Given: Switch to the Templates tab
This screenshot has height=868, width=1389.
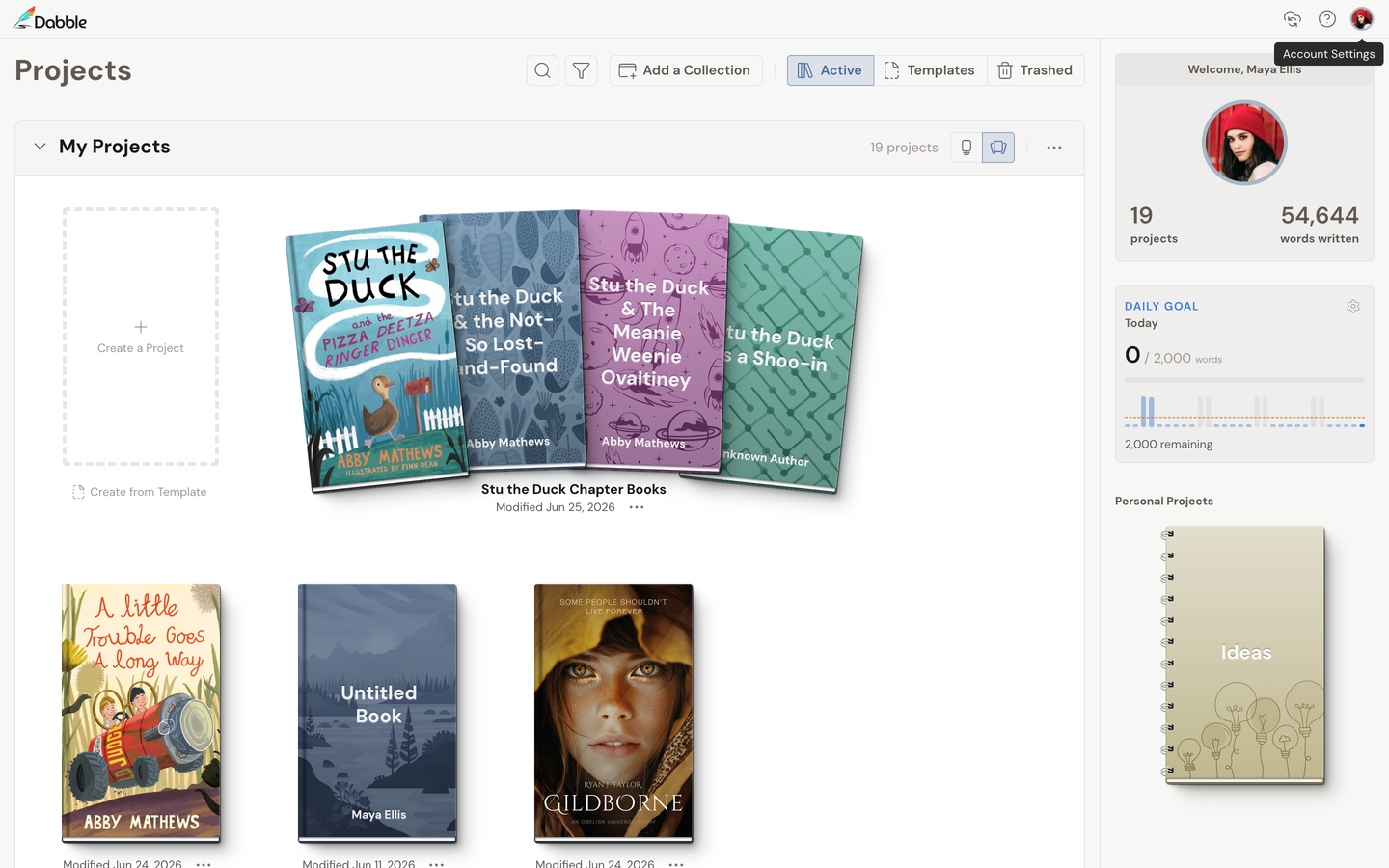Looking at the screenshot, I should [930, 70].
